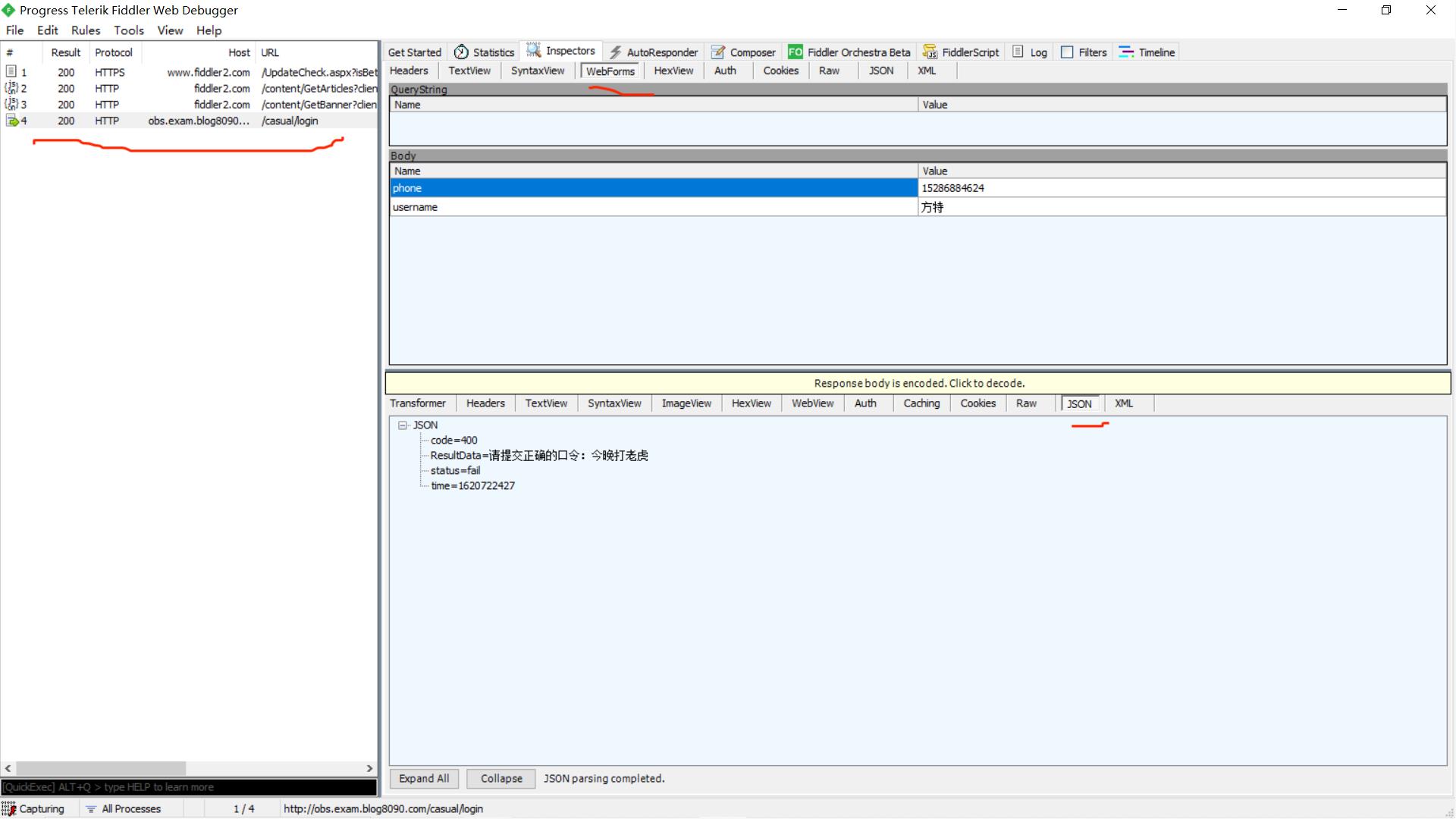The width and height of the screenshot is (1456, 819).
Task: Open response Transformer tab
Action: pyautogui.click(x=418, y=403)
